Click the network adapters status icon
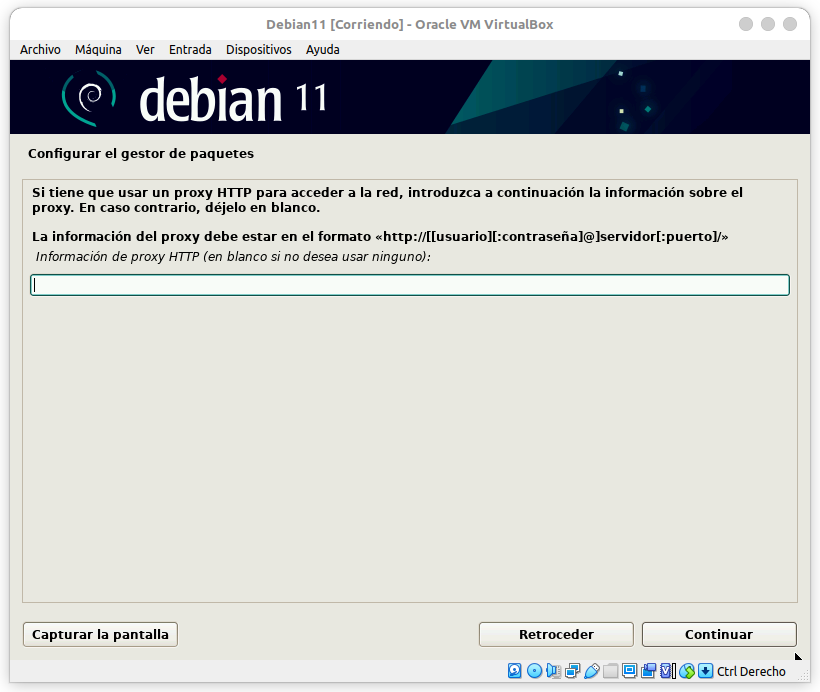The width and height of the screenshot is (820, 692). [x=573, y=671]
